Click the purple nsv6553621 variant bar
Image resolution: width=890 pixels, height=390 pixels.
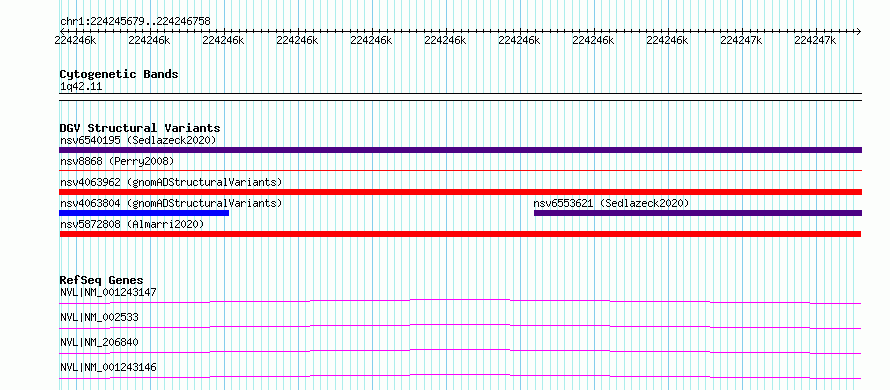698,213
